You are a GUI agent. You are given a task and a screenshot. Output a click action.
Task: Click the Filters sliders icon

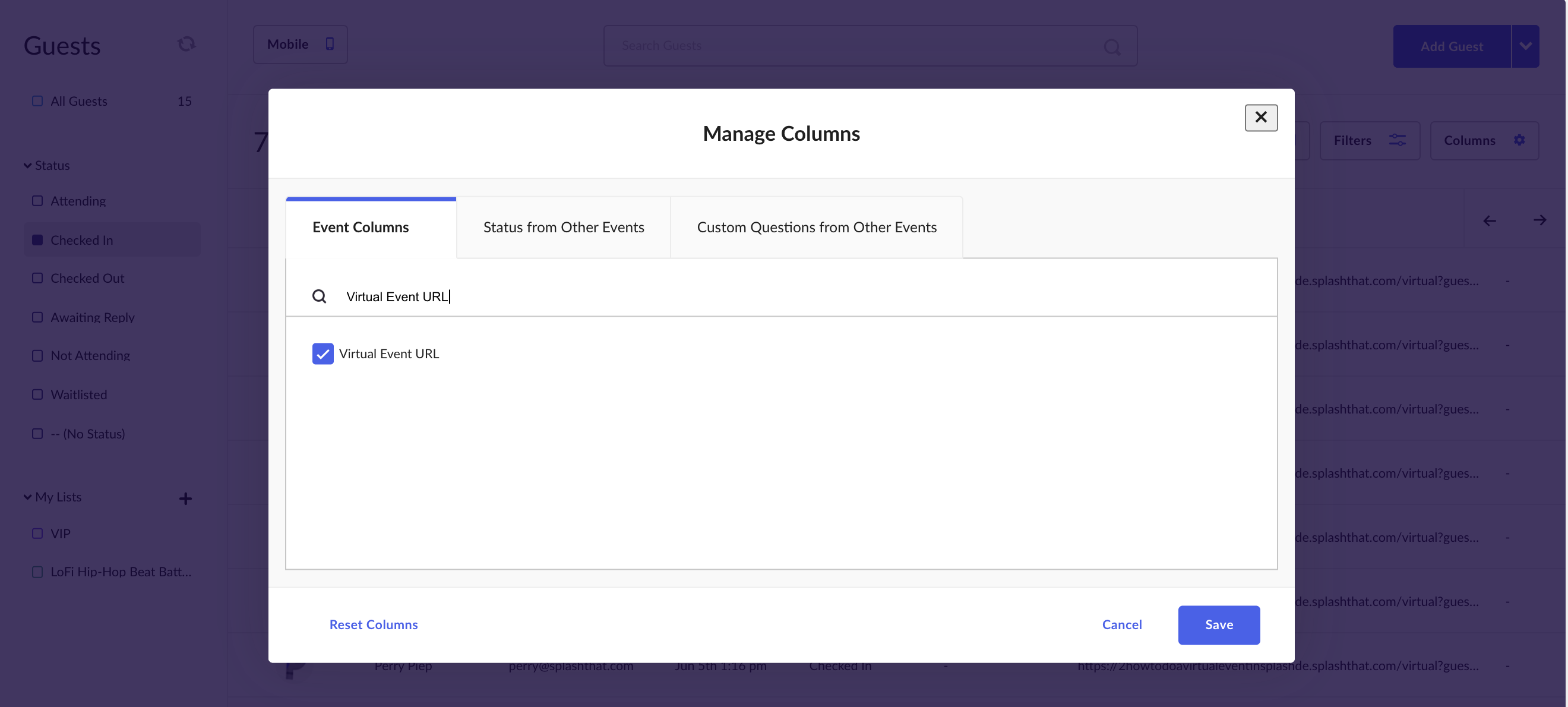pyautogui.click(x=1397, y=140)
